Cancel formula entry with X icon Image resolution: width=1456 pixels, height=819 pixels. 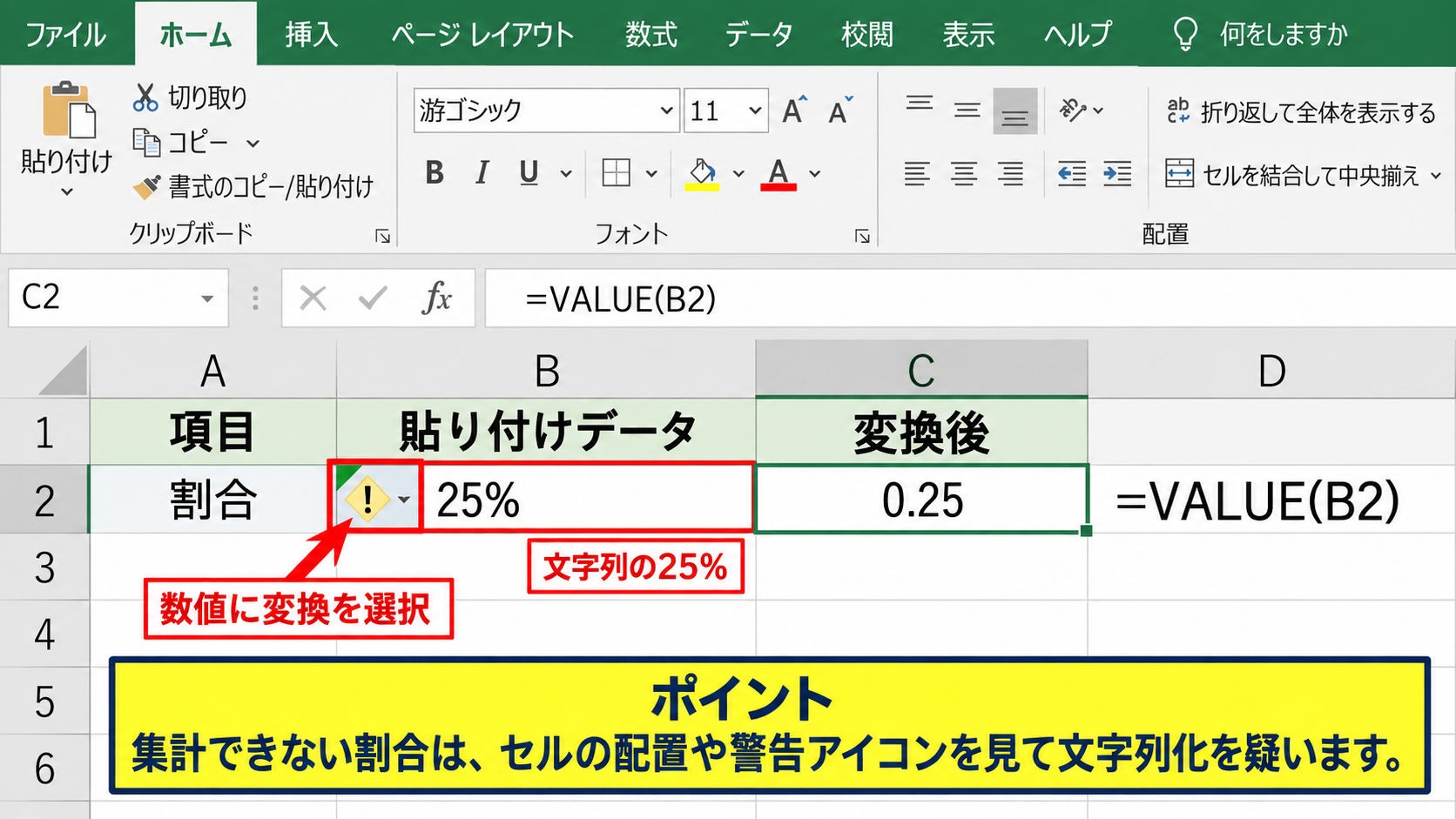313,299
